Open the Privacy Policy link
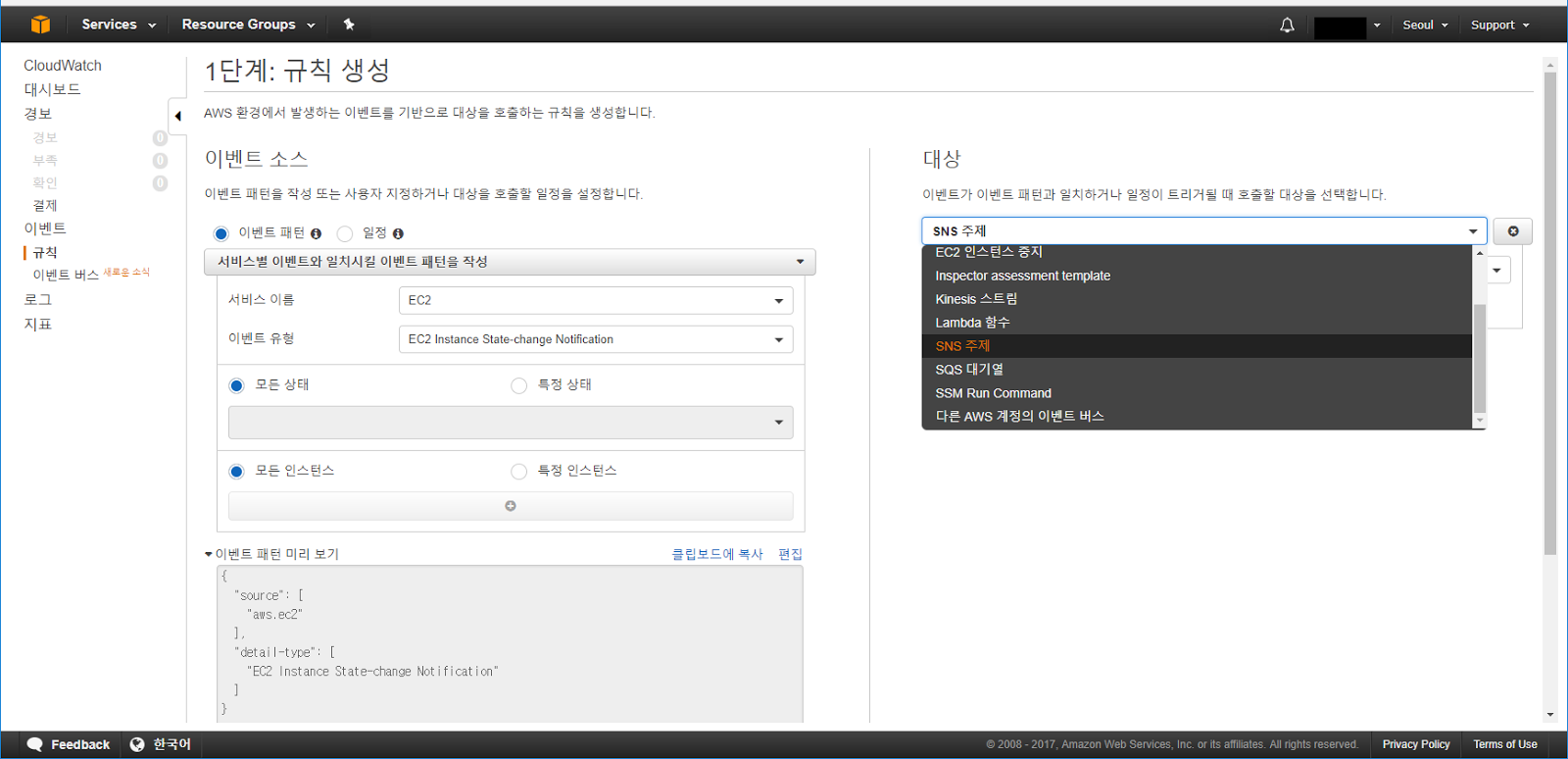1568x759 pixels. 1416,744
